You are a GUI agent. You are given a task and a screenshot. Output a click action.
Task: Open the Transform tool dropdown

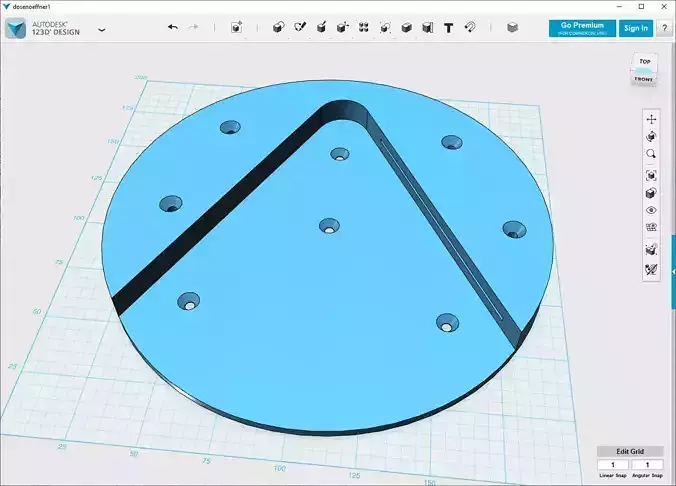236,28
